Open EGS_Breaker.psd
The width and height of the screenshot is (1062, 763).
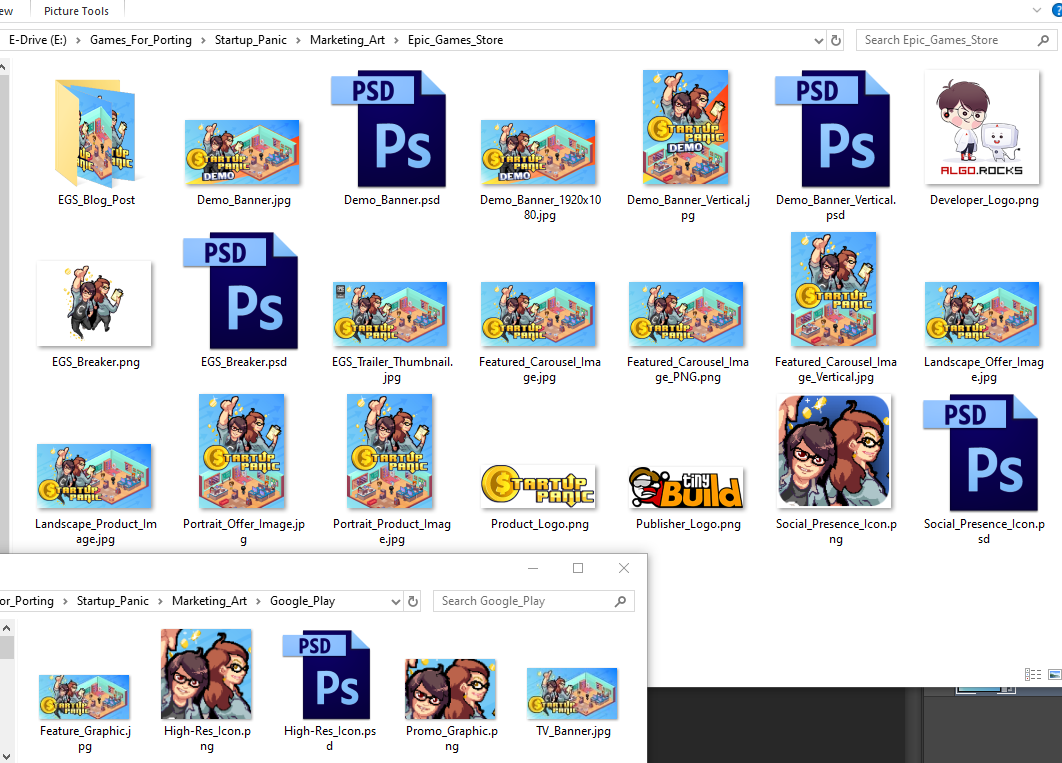pyautogui.click(x=242, y=291)
